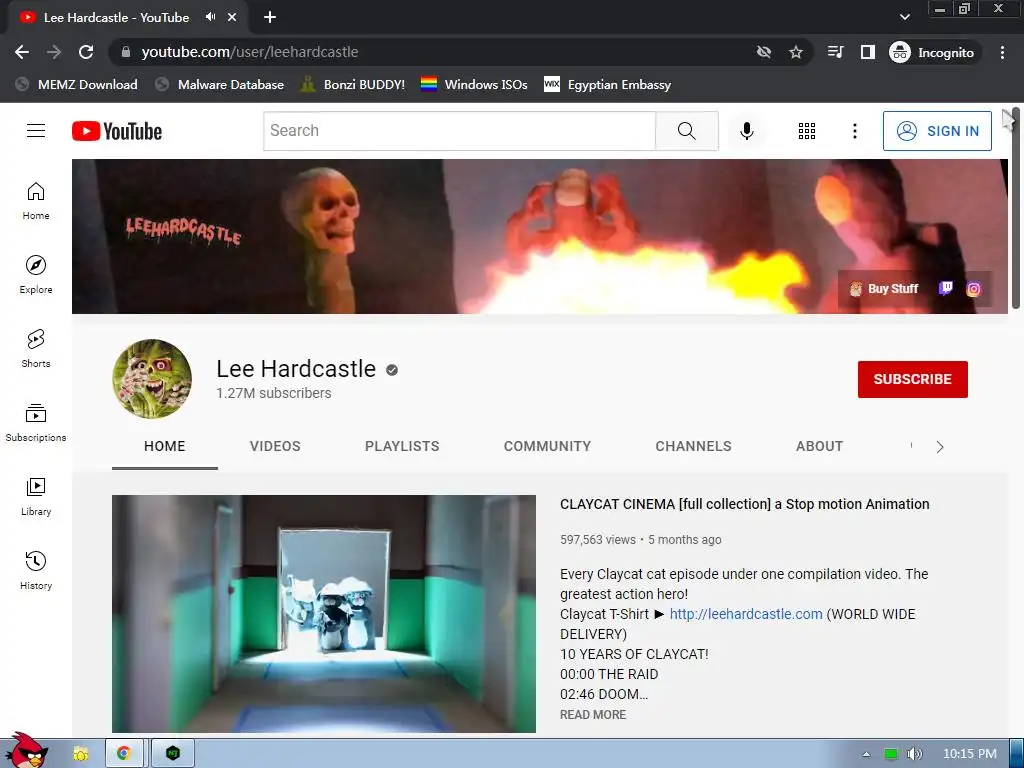This screenshot has width=1024, height=768.
Task: Open a new browser tab
Action: click(x=270, y=17)
